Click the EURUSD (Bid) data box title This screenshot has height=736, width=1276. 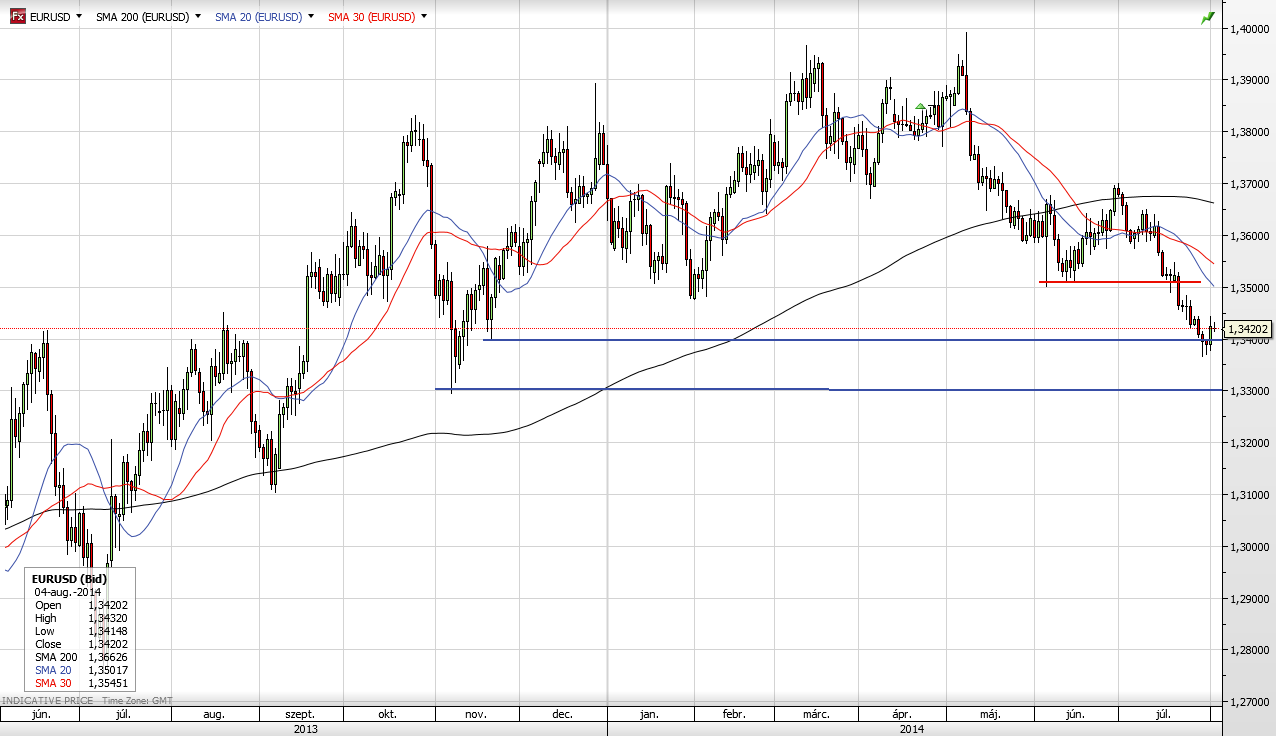pyautogui.click(x=69, y=579)
